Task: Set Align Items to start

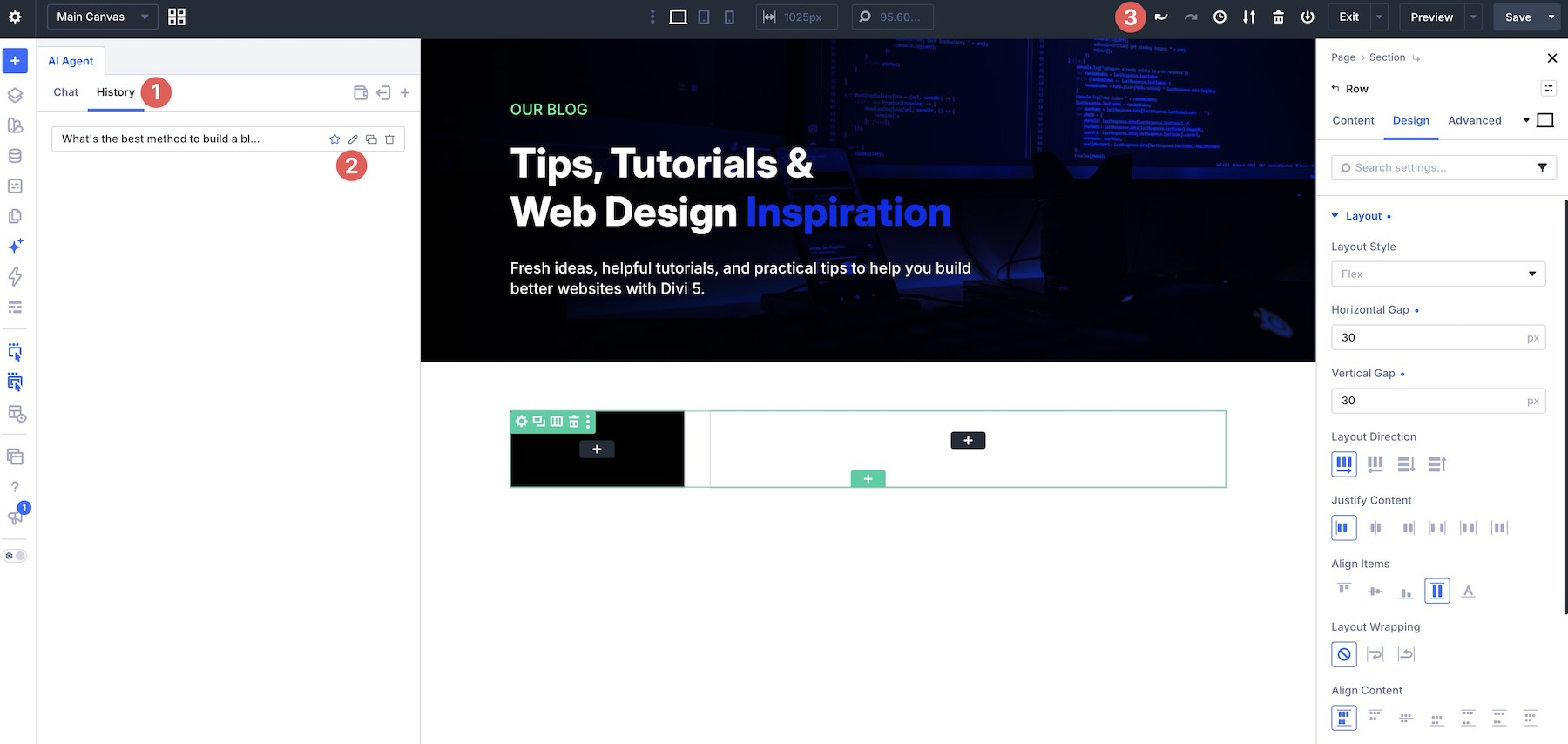Action: (x=1344, y=591)
